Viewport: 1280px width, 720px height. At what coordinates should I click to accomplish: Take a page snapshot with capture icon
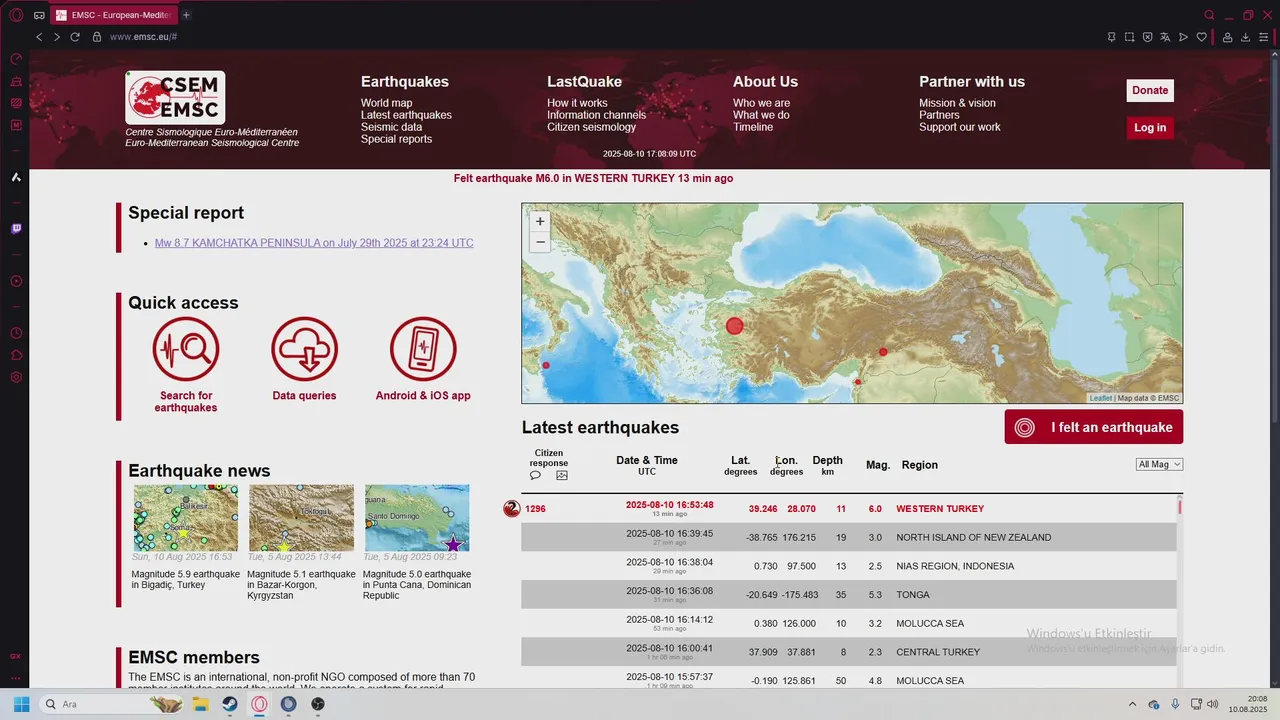tap(1129, 37)
